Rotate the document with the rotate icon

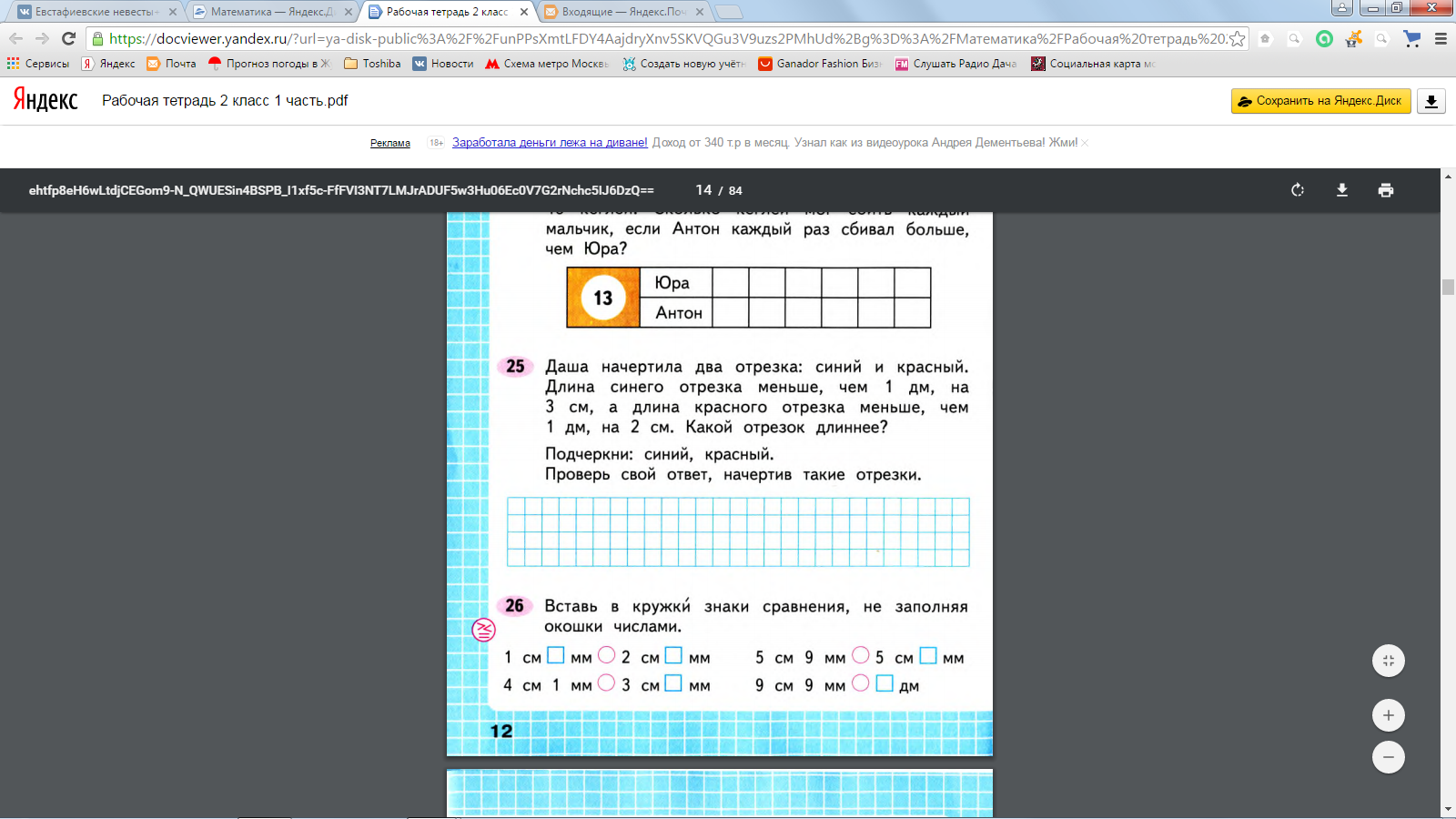[x=1298, y=190]
